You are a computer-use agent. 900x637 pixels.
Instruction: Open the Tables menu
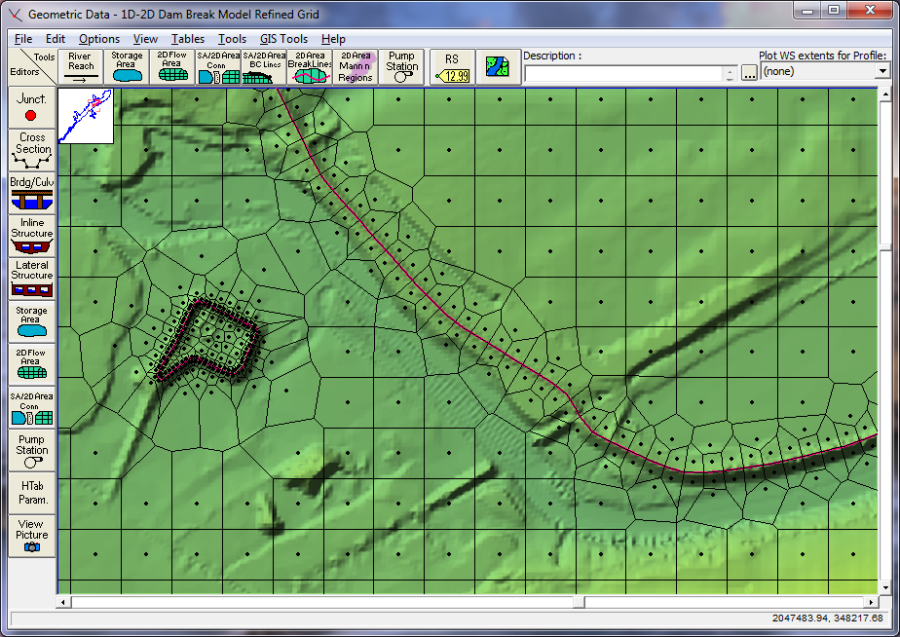(188, 39)
